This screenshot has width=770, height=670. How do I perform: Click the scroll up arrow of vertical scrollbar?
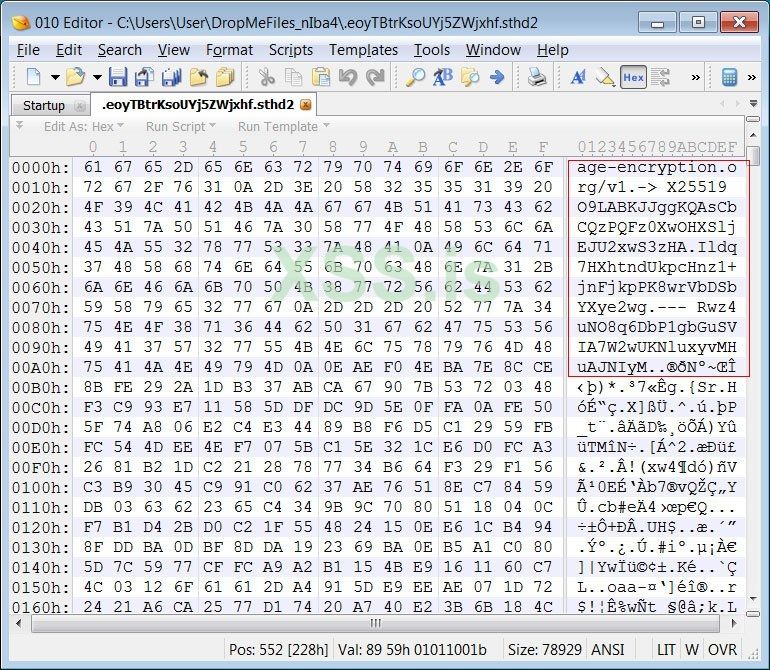point(753,134)
